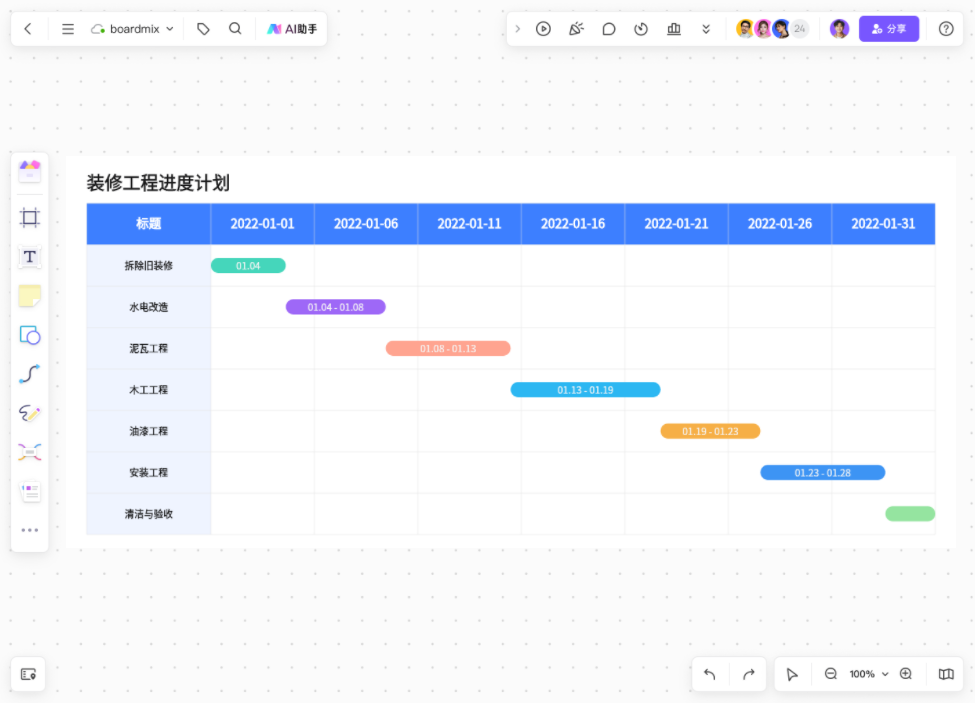The width and height of the screenshot is (976, 704).
Task: Click the 2022-01-26 column header
Action: coord(780,224)
